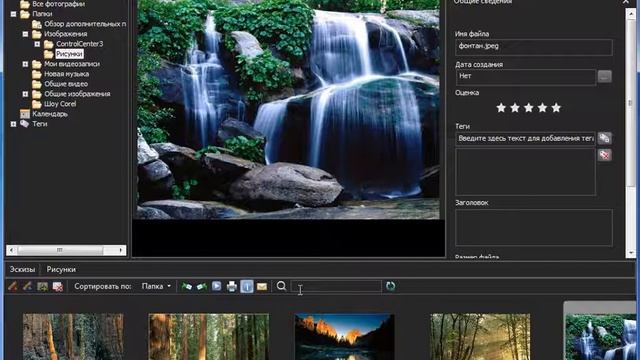This screenshot has height=360, width=640.
Task: Collapse the Папки tree node
Action: pyautogui.click(x=13, y=14)
